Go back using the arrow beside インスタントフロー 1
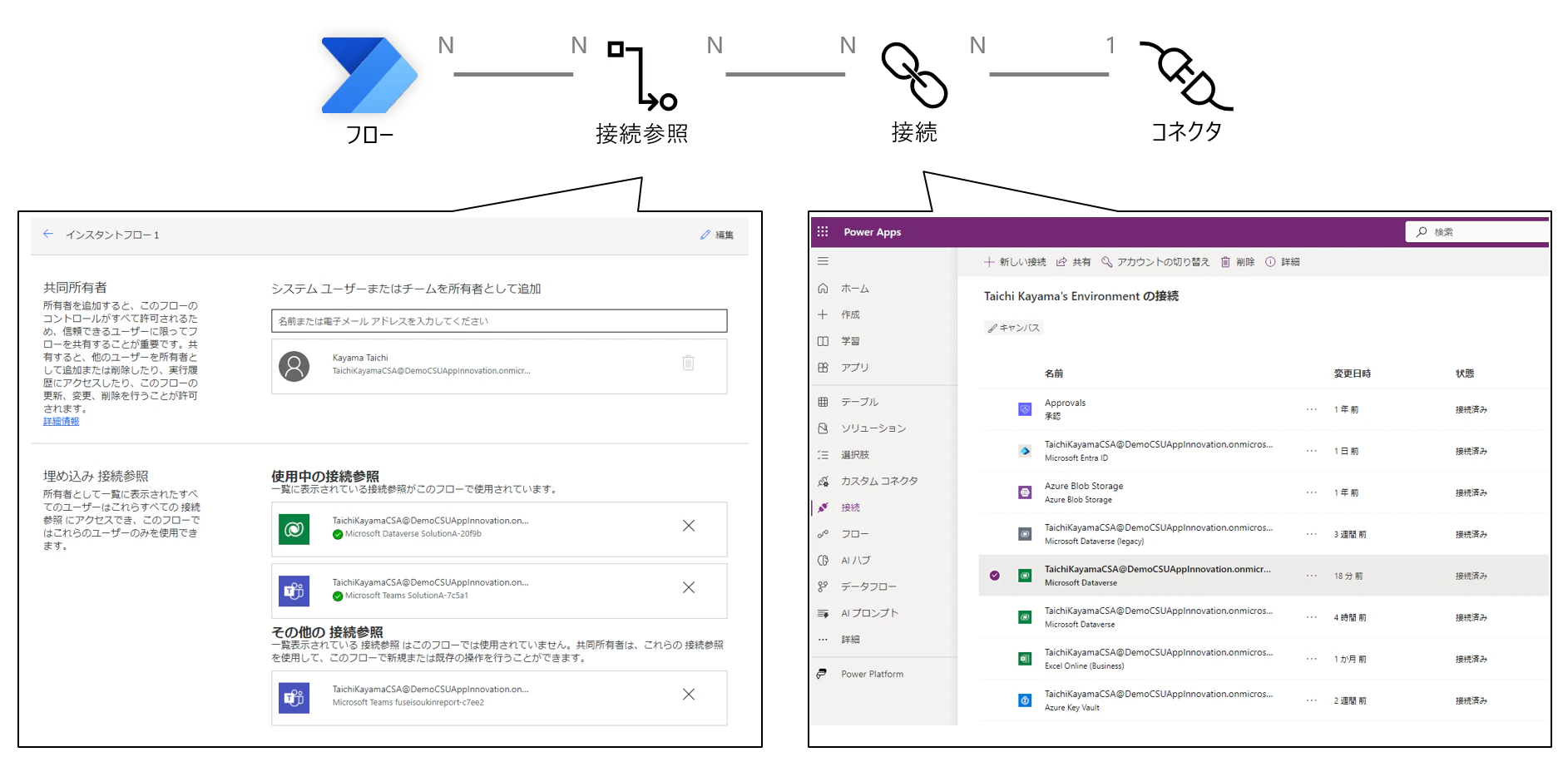This screenshot has width=1568, height=757. click(x=48, y=235)
